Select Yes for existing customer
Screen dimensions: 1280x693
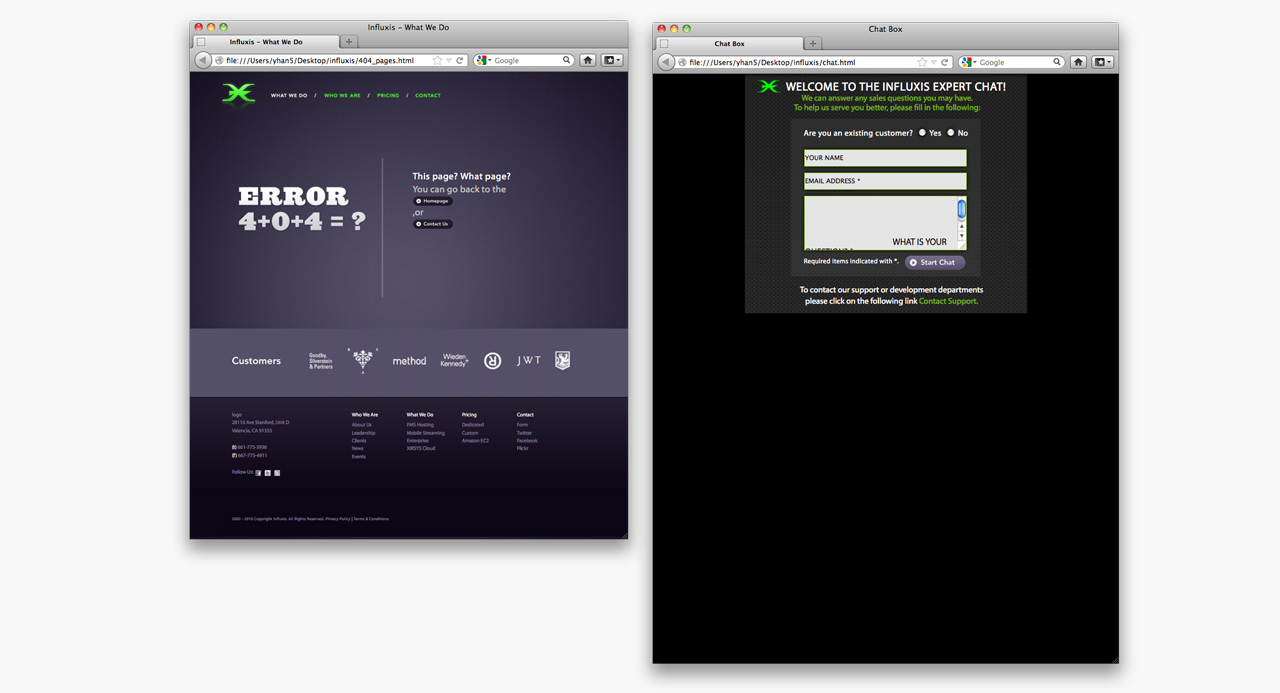tap(923, 132)
